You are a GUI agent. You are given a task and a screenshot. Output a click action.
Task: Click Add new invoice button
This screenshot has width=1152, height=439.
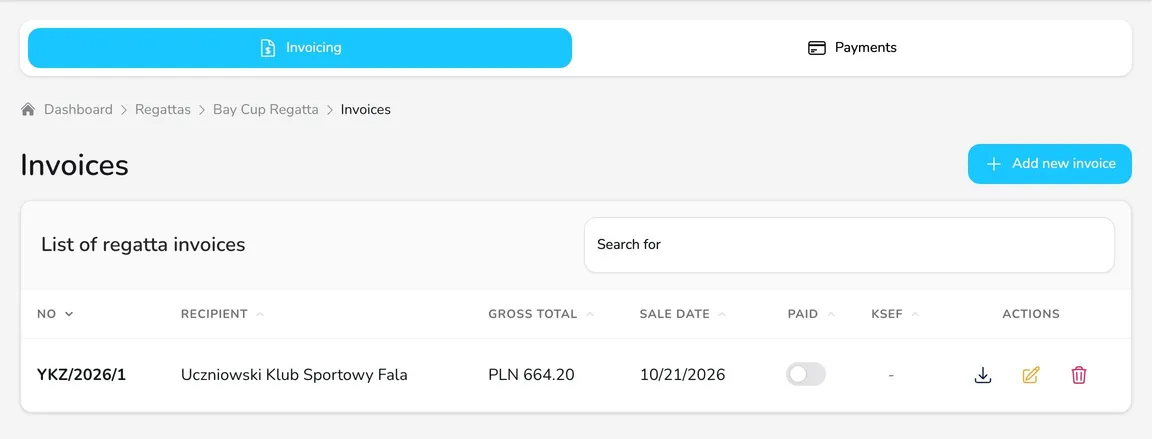coord(1049,164)
